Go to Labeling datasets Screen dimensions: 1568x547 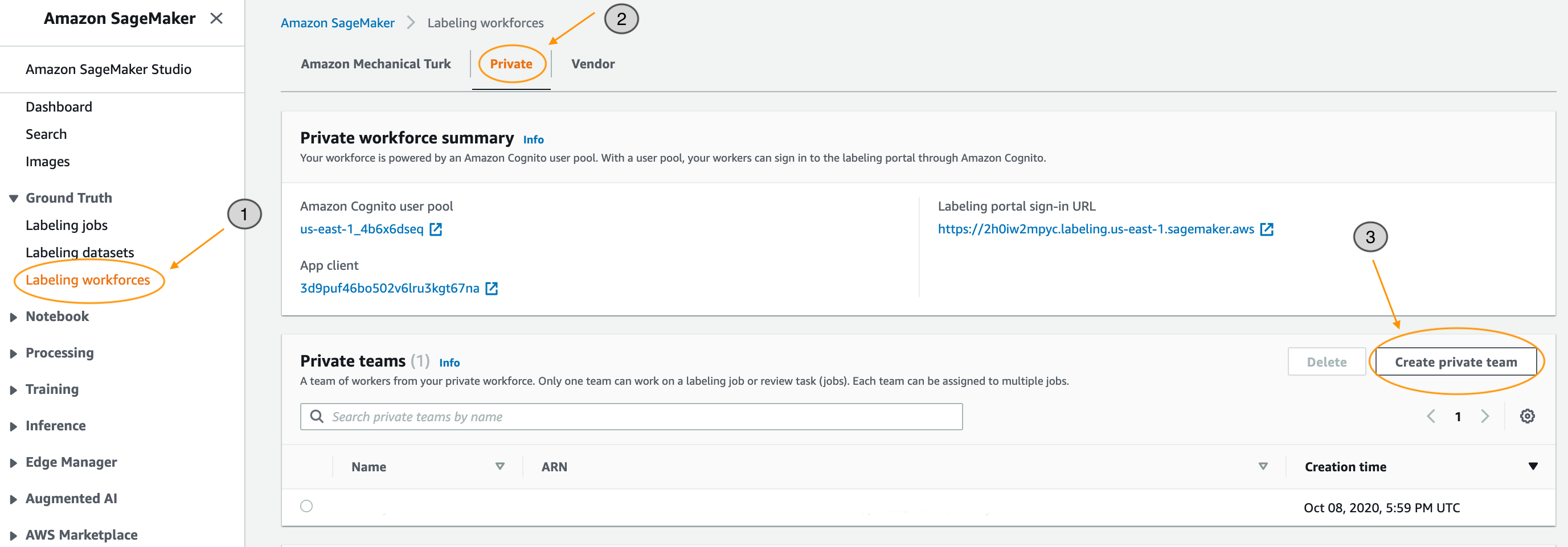point(80,253)
